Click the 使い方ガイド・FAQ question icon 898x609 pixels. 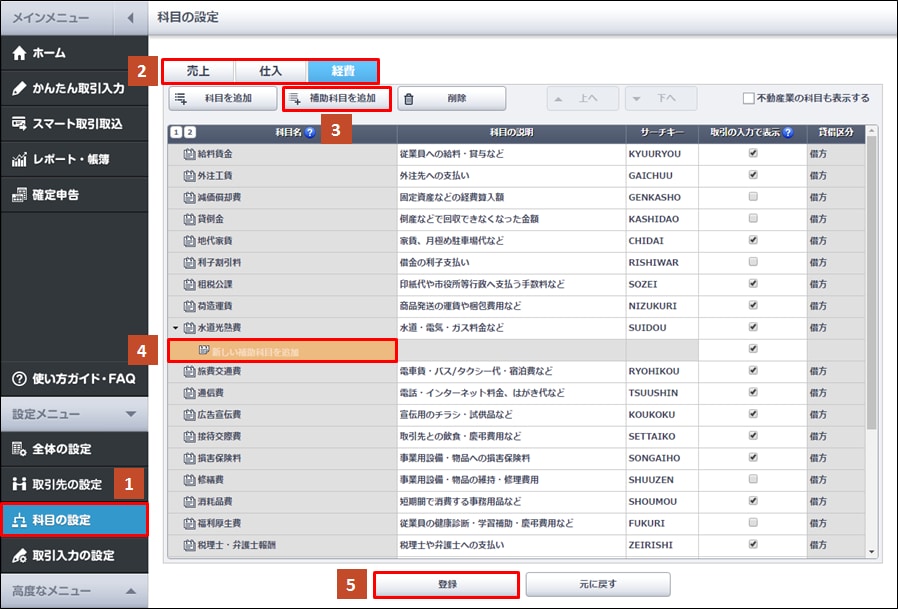[18, 379]
